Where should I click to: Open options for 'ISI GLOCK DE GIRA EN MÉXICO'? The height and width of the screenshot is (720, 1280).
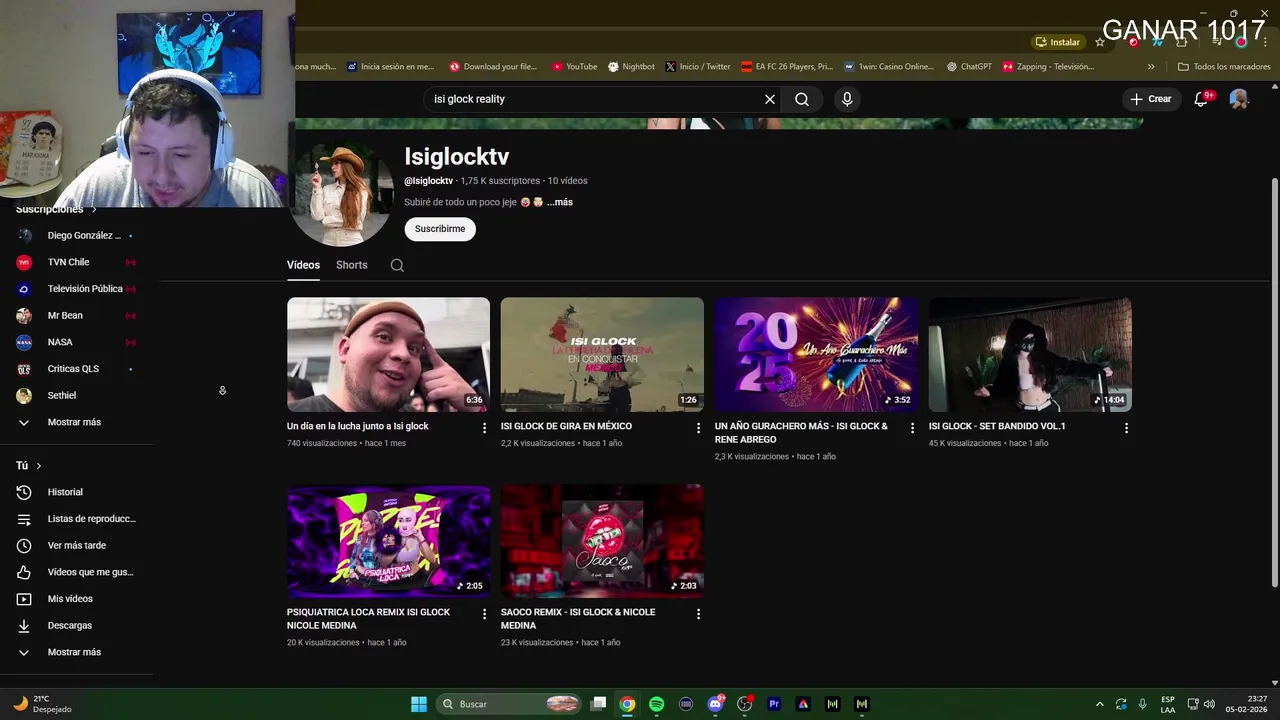[x=698, y=428]
